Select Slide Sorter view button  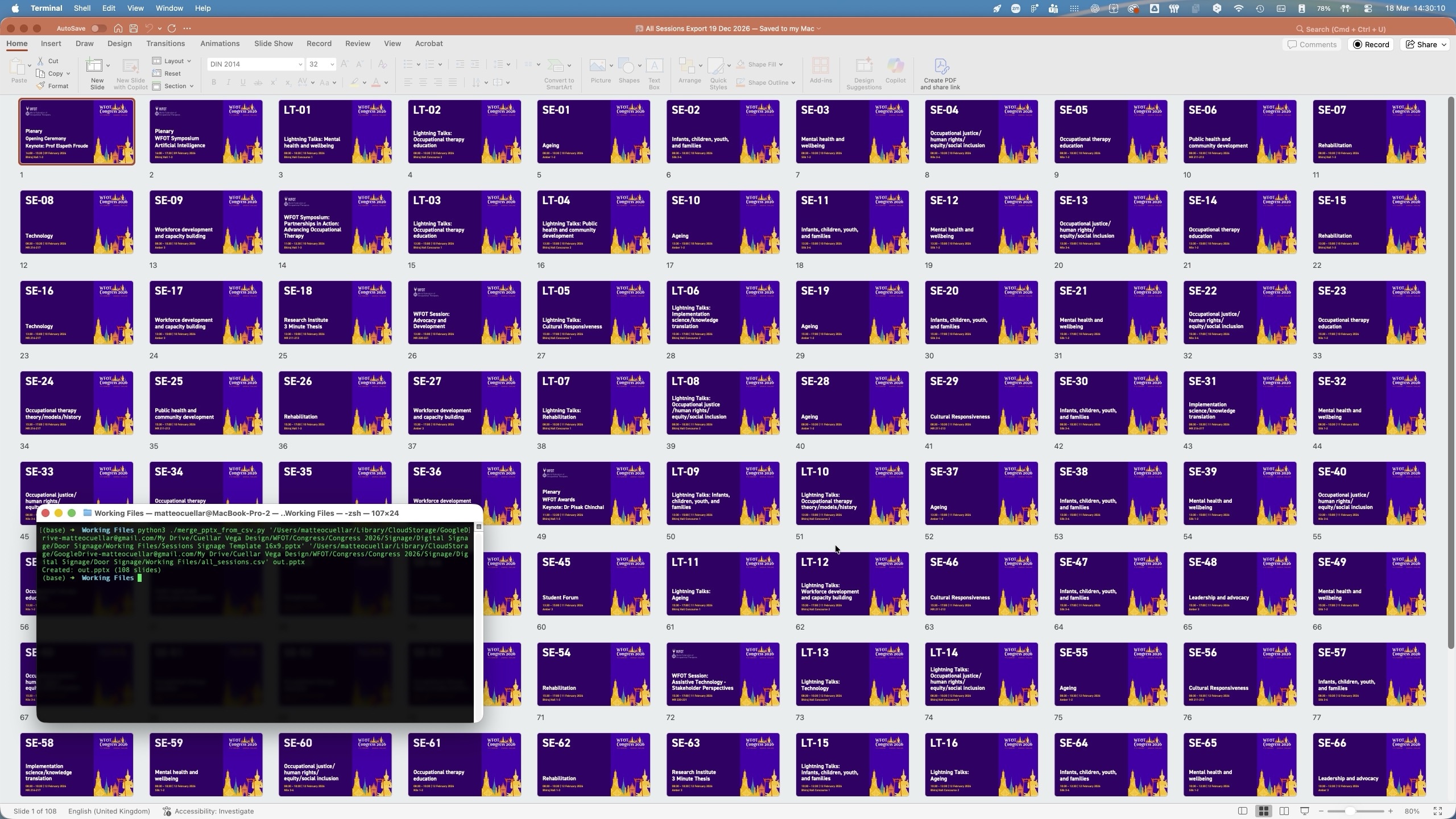(1263, 811)
